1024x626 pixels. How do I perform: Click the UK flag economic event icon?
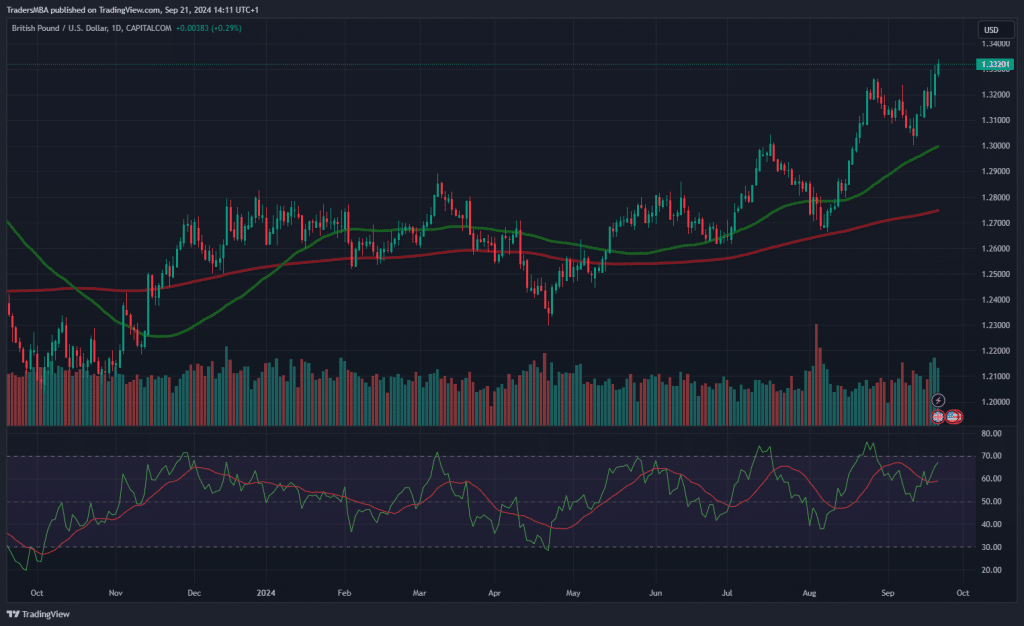[x=938, y=415]
